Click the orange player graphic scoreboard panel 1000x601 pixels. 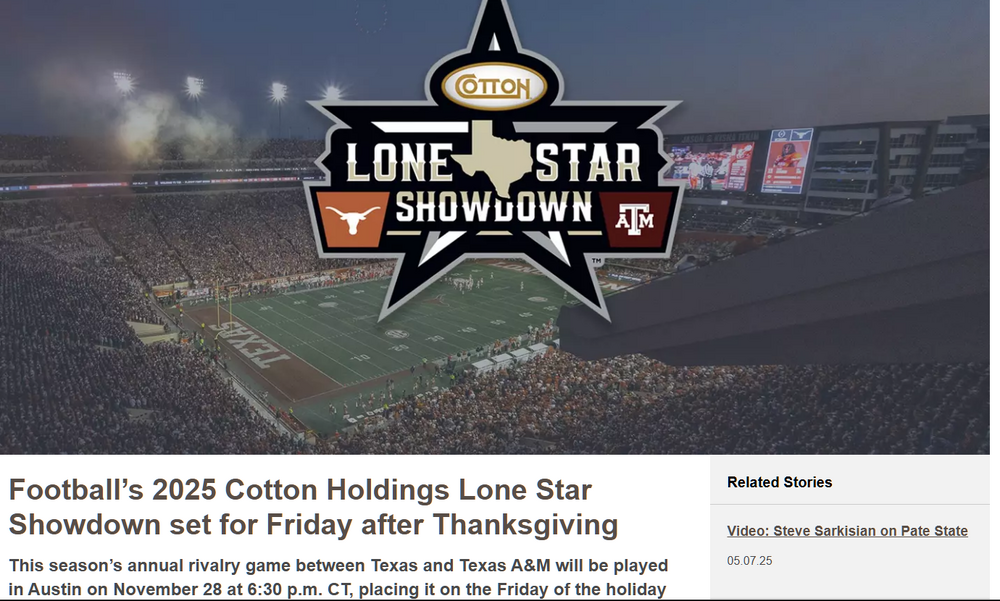point(786,160)
